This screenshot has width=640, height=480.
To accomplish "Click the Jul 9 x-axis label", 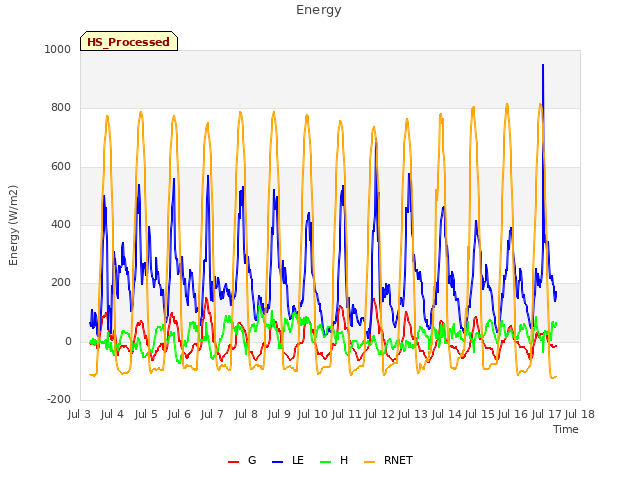I will pyautogui.click(x=279, y=414).
